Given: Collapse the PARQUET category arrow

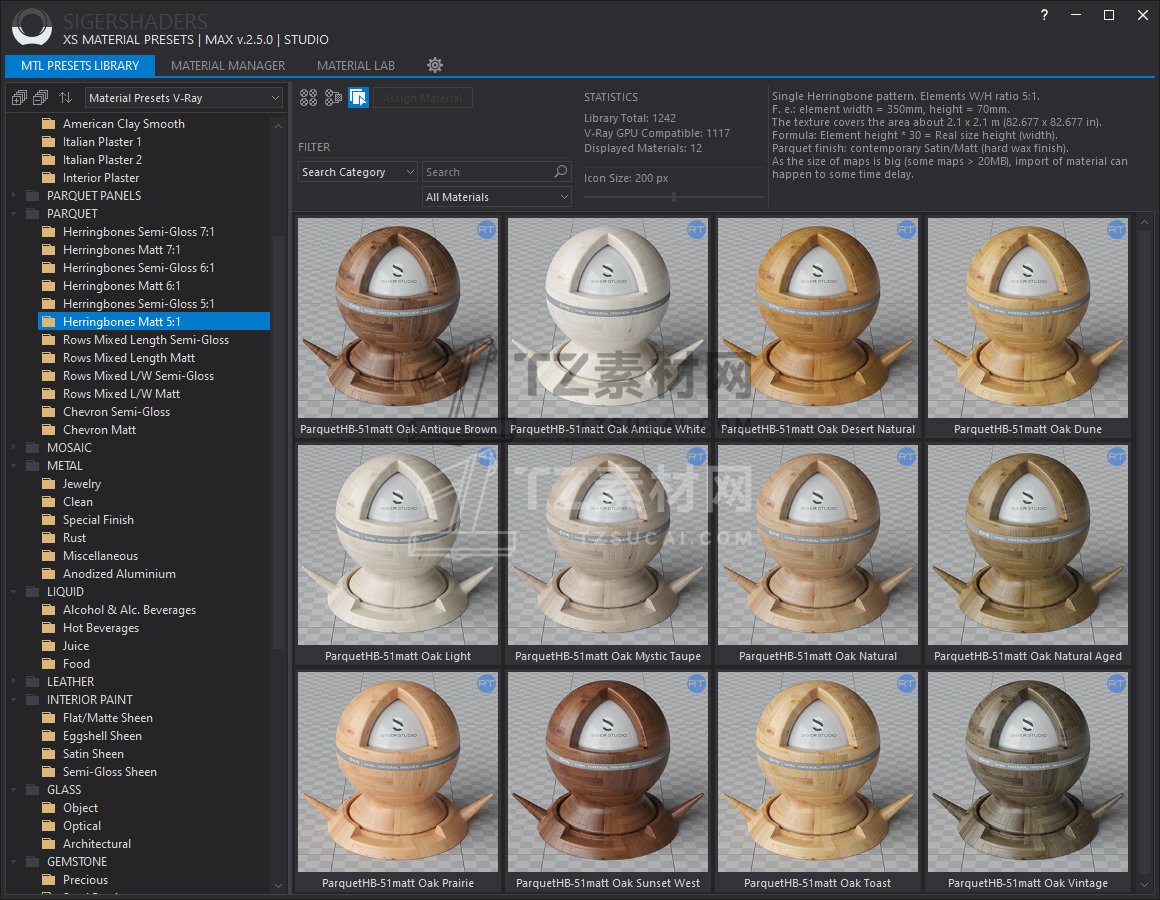Looking at the screenshot, I should [x=13, y=214].
